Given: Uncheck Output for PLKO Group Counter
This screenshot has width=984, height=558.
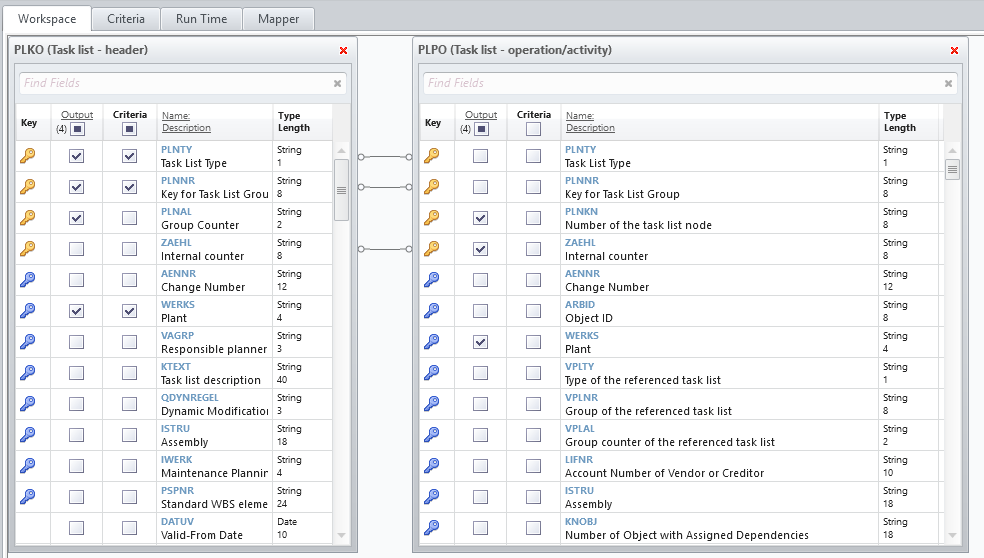Looking at the screenshot, I should (77, 218).
